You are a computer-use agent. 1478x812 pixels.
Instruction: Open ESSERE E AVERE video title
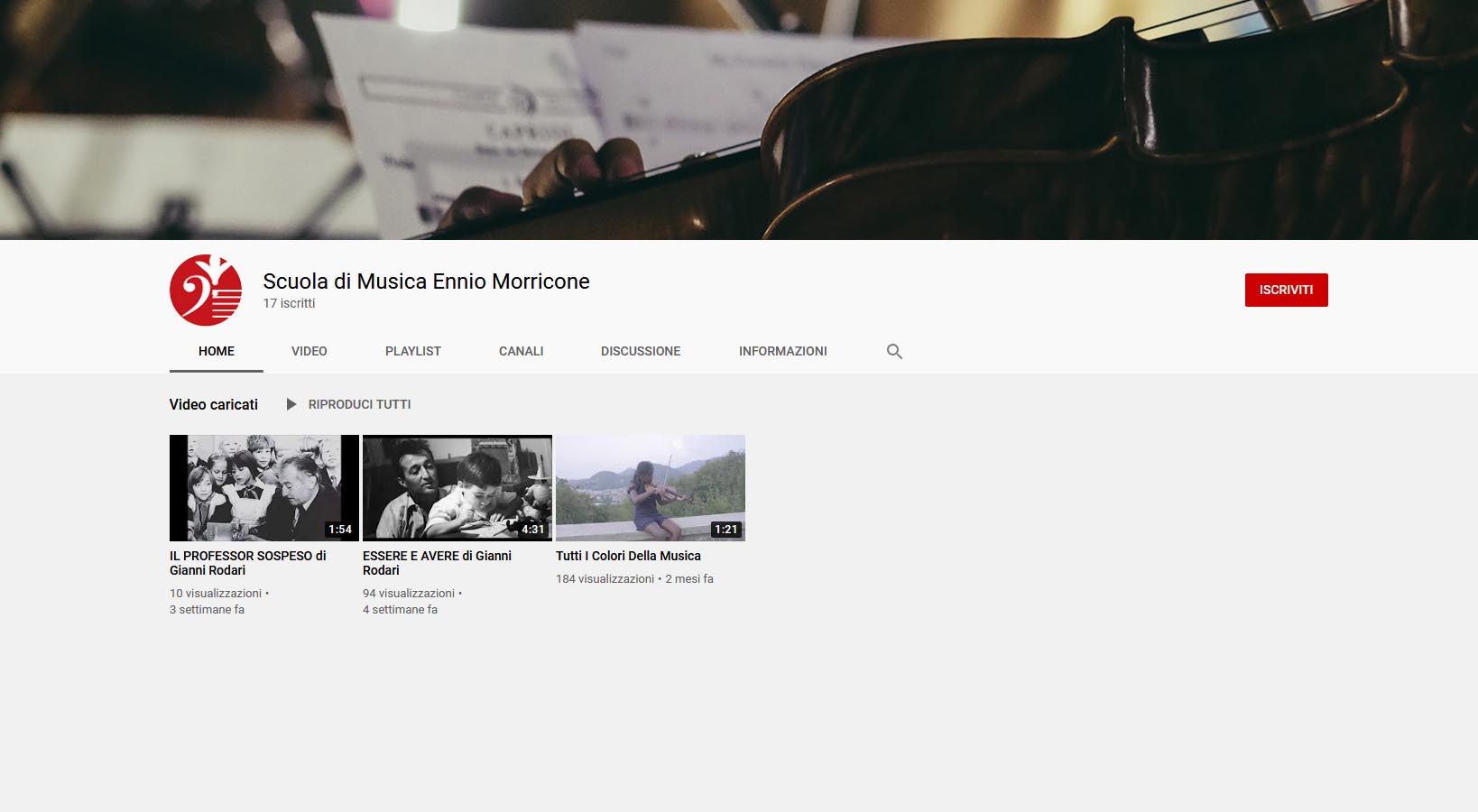[x=438, y=563]
